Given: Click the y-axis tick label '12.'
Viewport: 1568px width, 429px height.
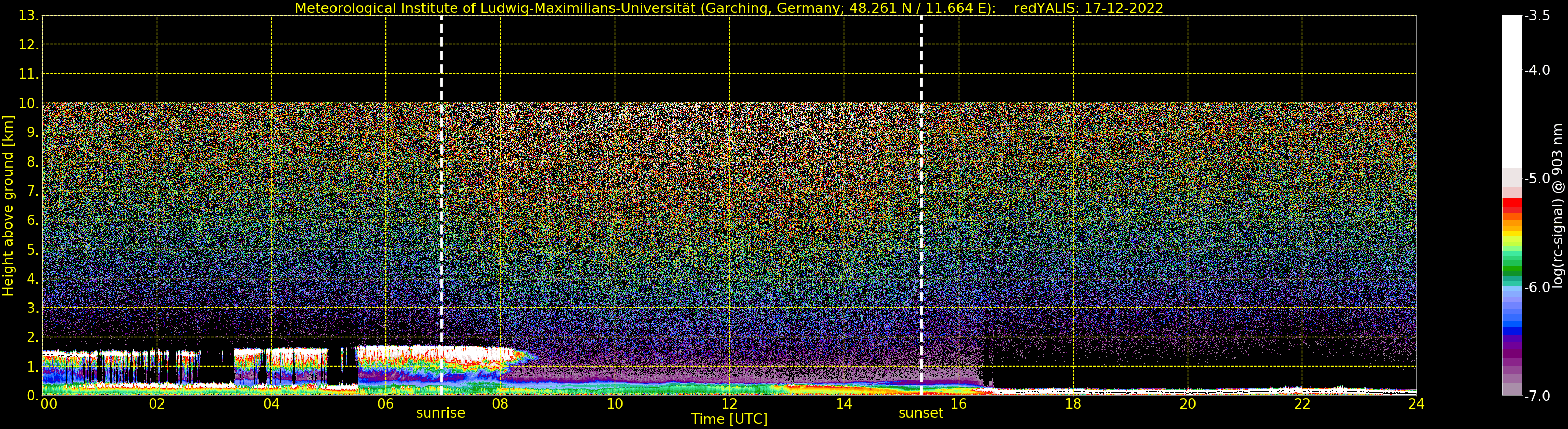Looking at the screenshot, I should 29,45.
